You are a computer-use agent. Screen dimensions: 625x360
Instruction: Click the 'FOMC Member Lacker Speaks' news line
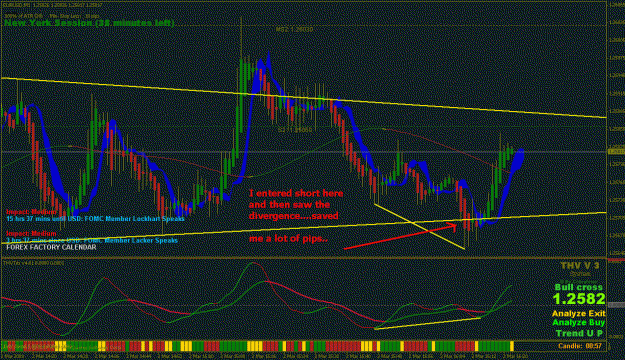pyautogui.click(x=92, y=240)
